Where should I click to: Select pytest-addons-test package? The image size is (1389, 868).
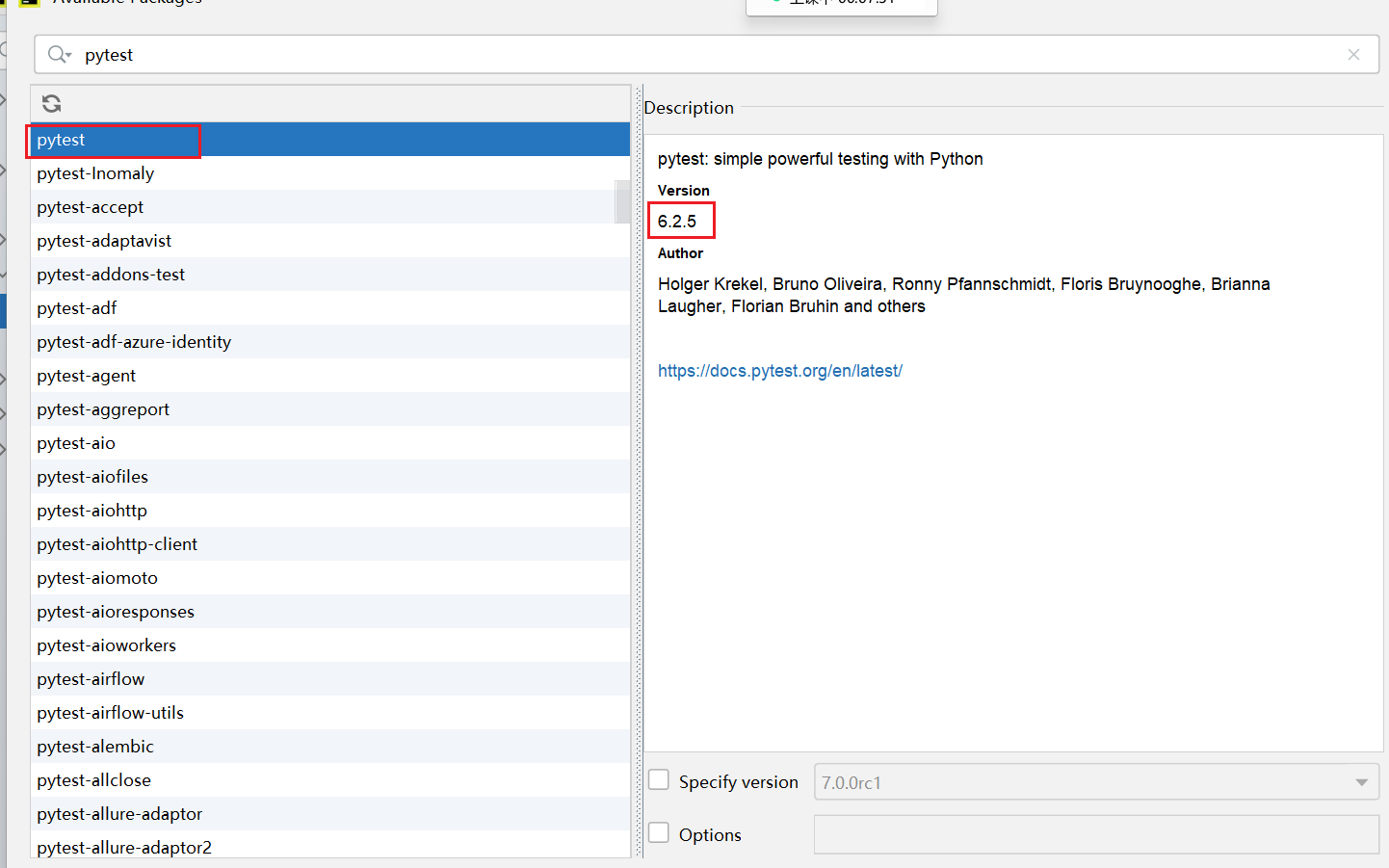tap(330, 275)
